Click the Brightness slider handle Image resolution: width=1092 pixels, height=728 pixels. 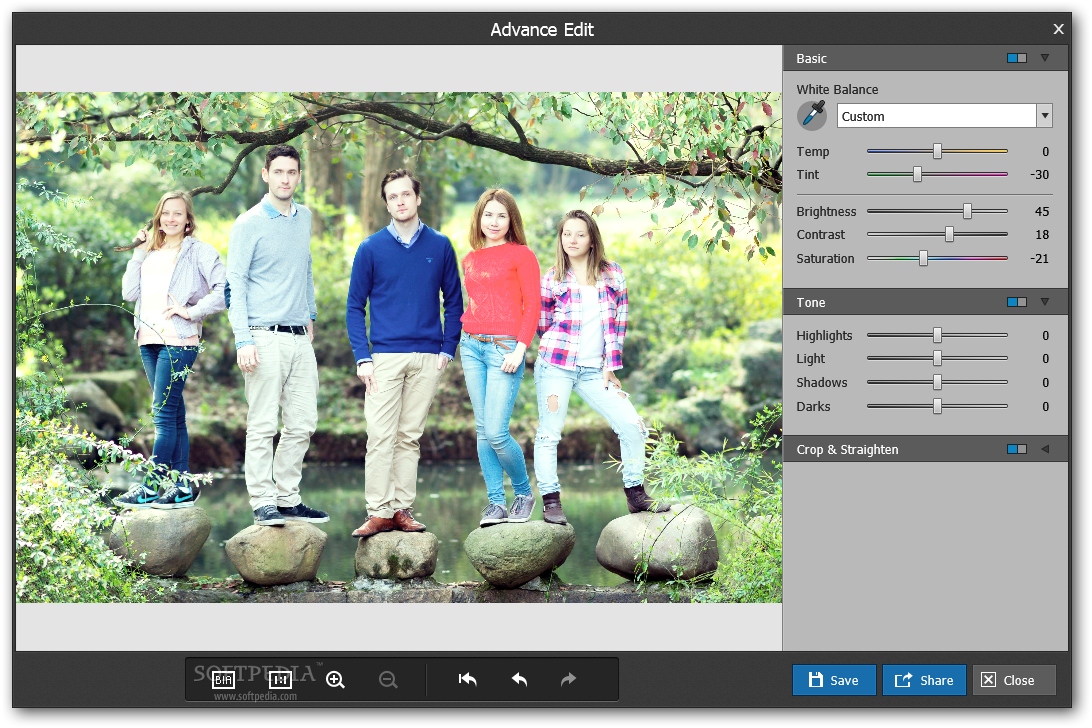tap(967, 212)
